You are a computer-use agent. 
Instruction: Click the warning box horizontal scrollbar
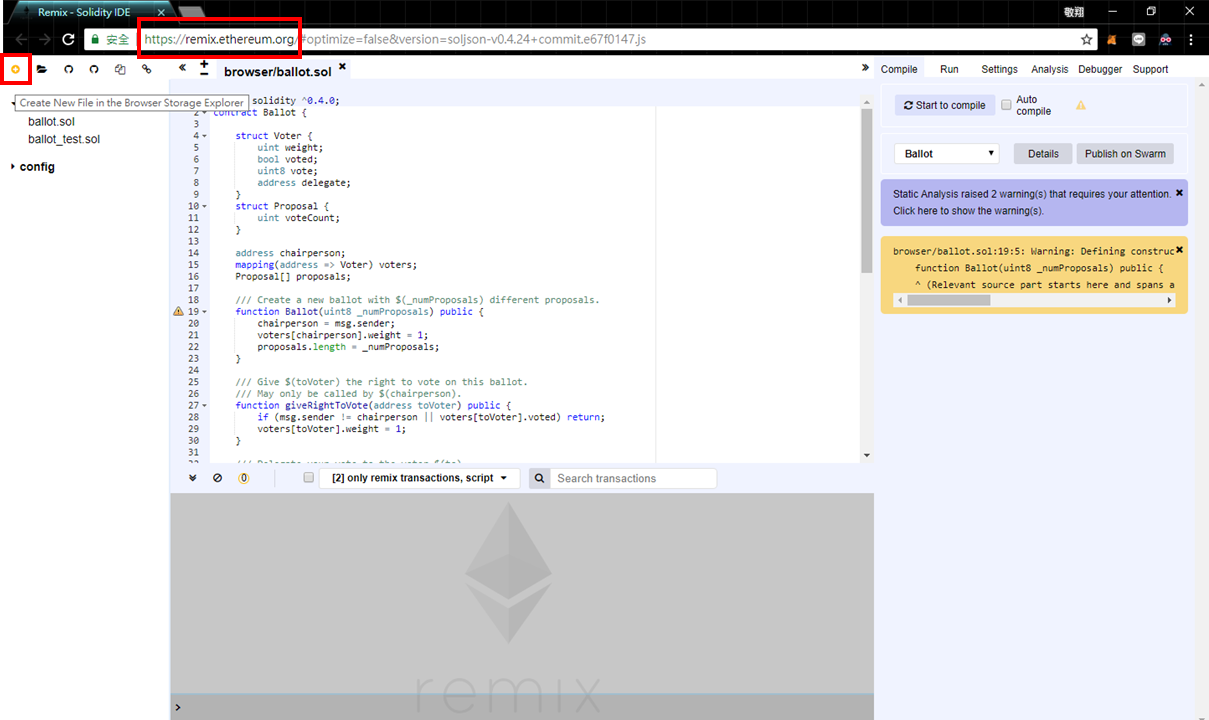tap(949, 300)
